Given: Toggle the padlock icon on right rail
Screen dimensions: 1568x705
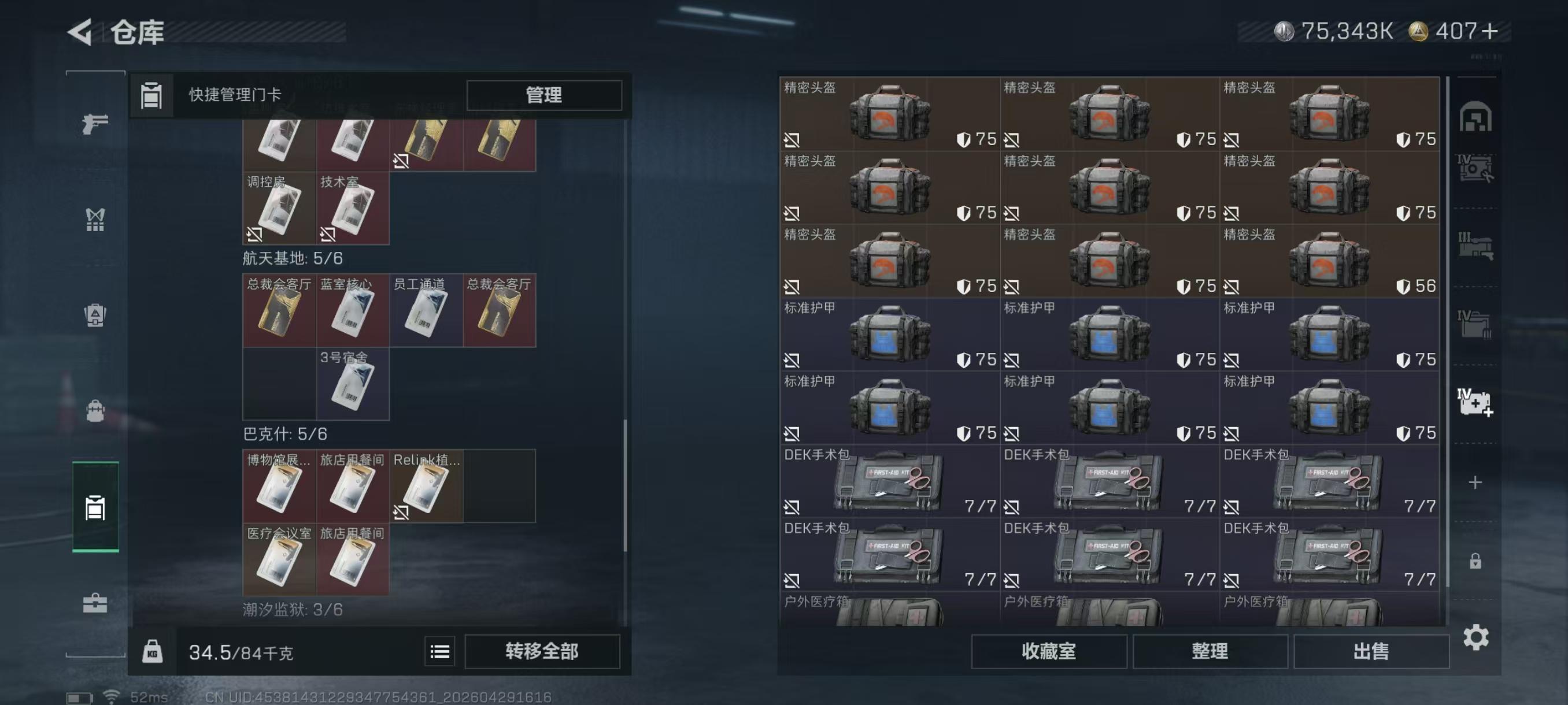Looking at the screenshot, I should point(1475,561).
